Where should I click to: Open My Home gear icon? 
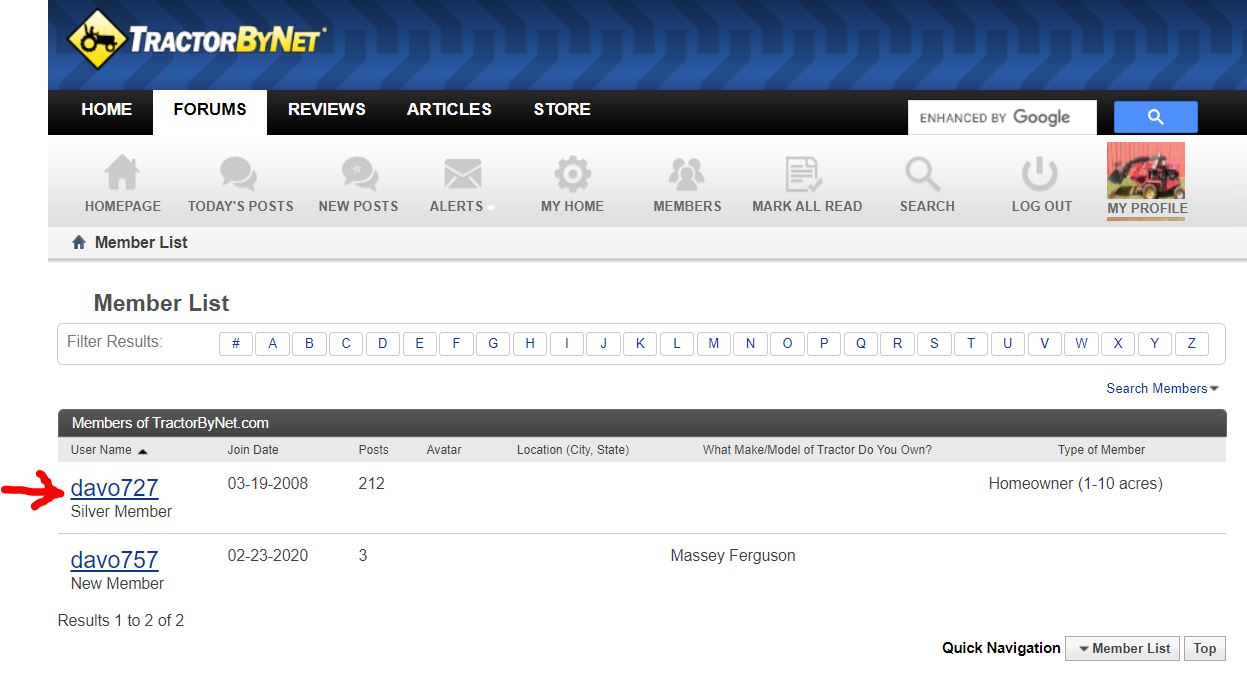click(x=572, y=173)
